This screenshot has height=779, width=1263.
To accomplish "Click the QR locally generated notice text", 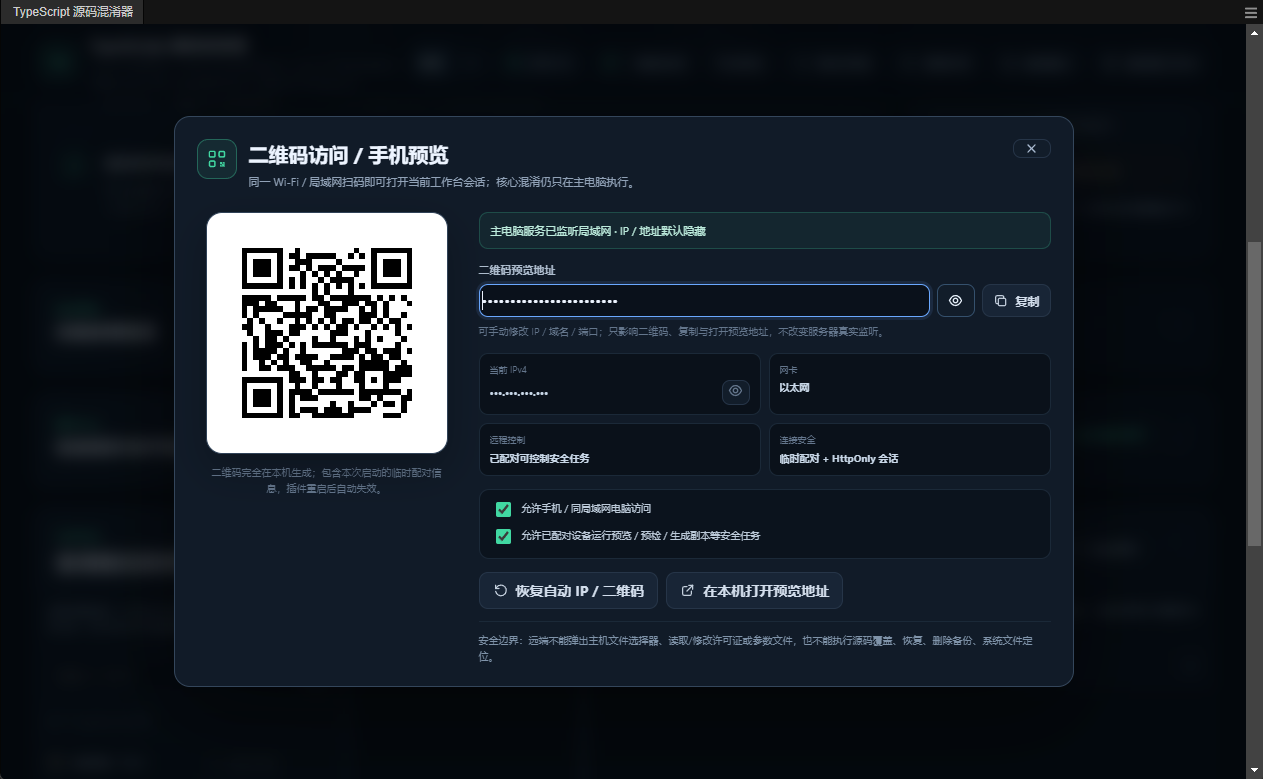I will 327,481.
